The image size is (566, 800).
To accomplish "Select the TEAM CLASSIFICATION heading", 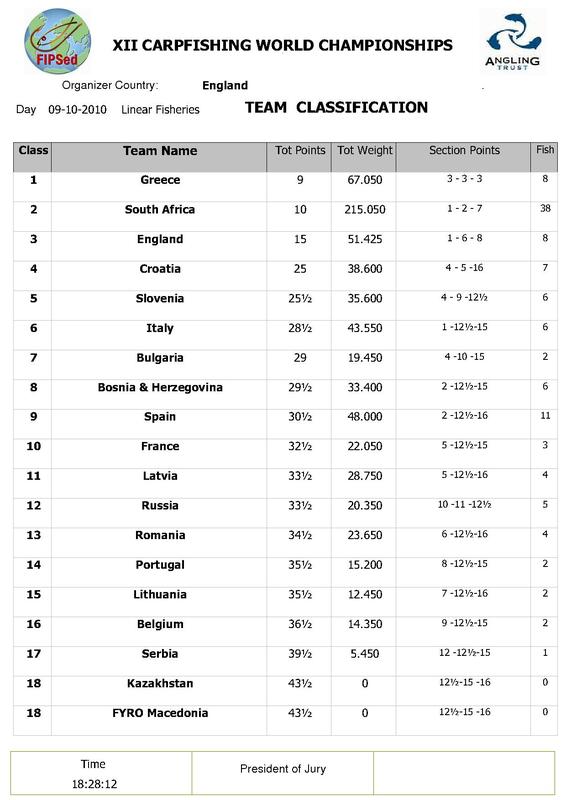I will (x=336, y=108).
